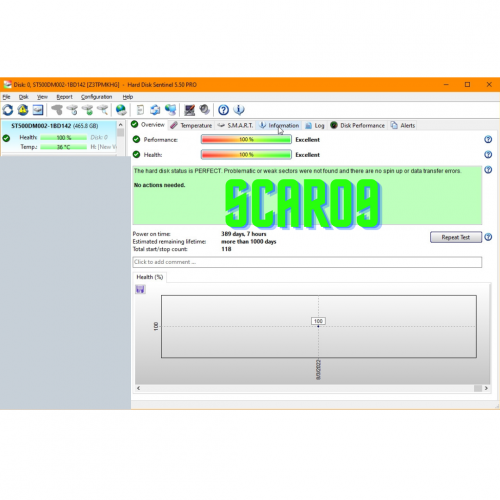Screen dimensions: 500x500
Task: Click the disk drive picture toolbar icon
Action: point(38,110)
